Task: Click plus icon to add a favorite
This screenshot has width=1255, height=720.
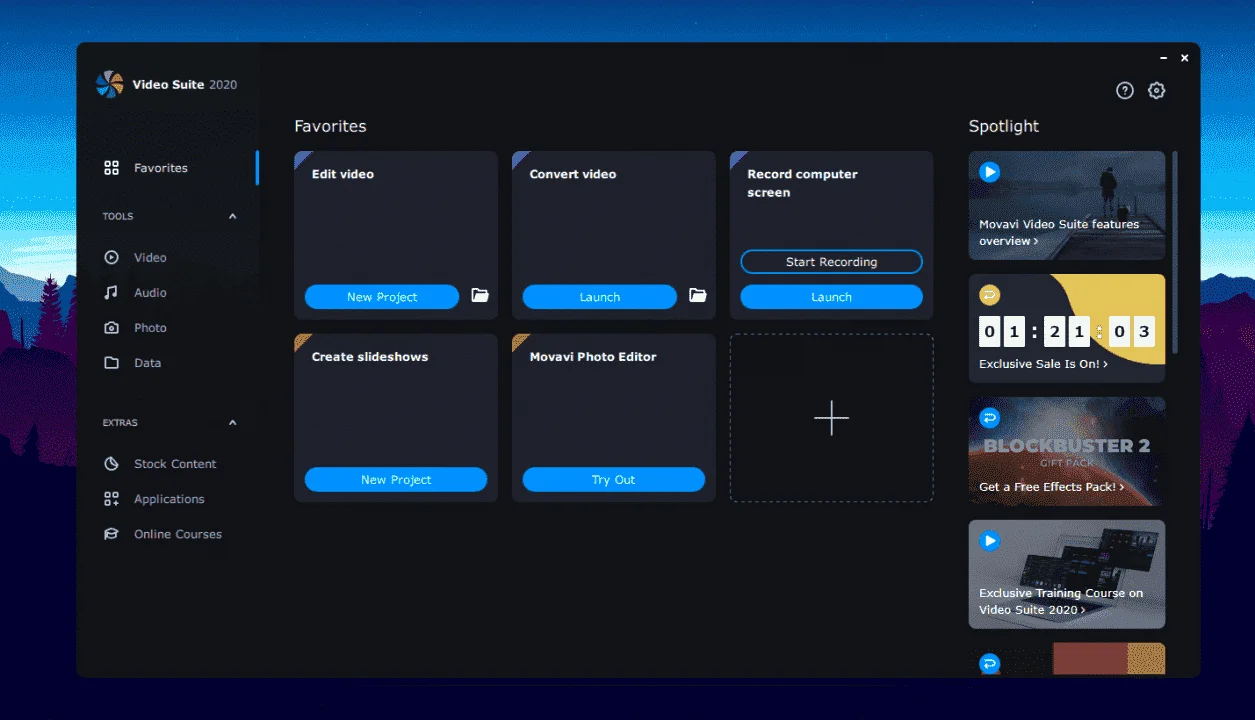Action: [831, 418]
